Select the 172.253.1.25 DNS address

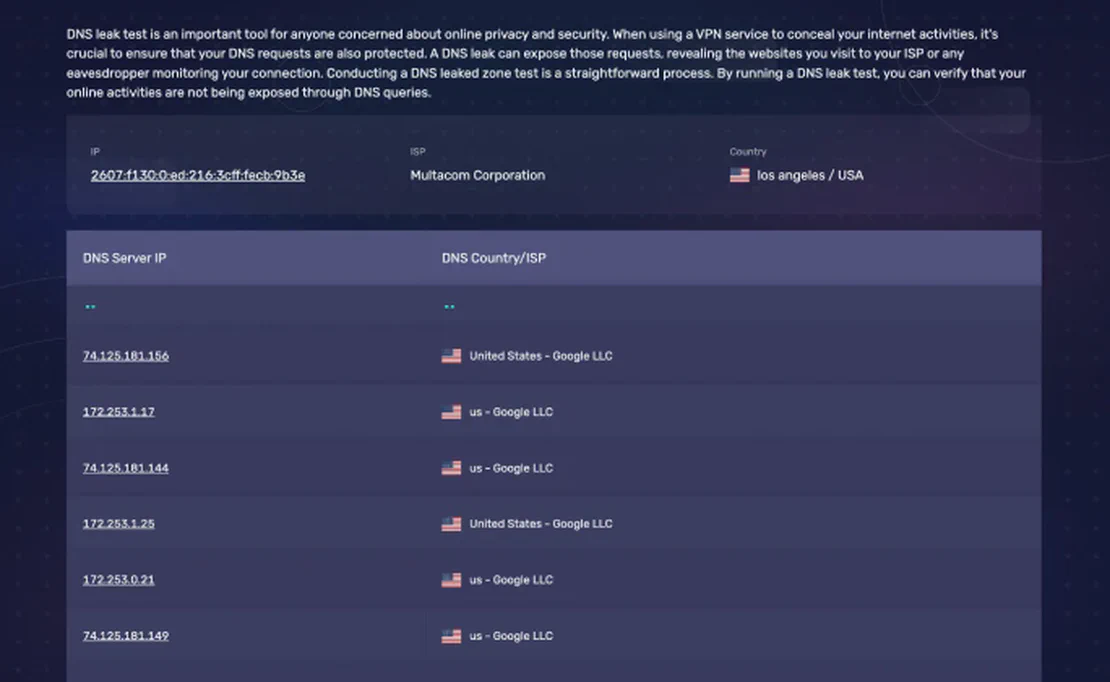point(118,524)
